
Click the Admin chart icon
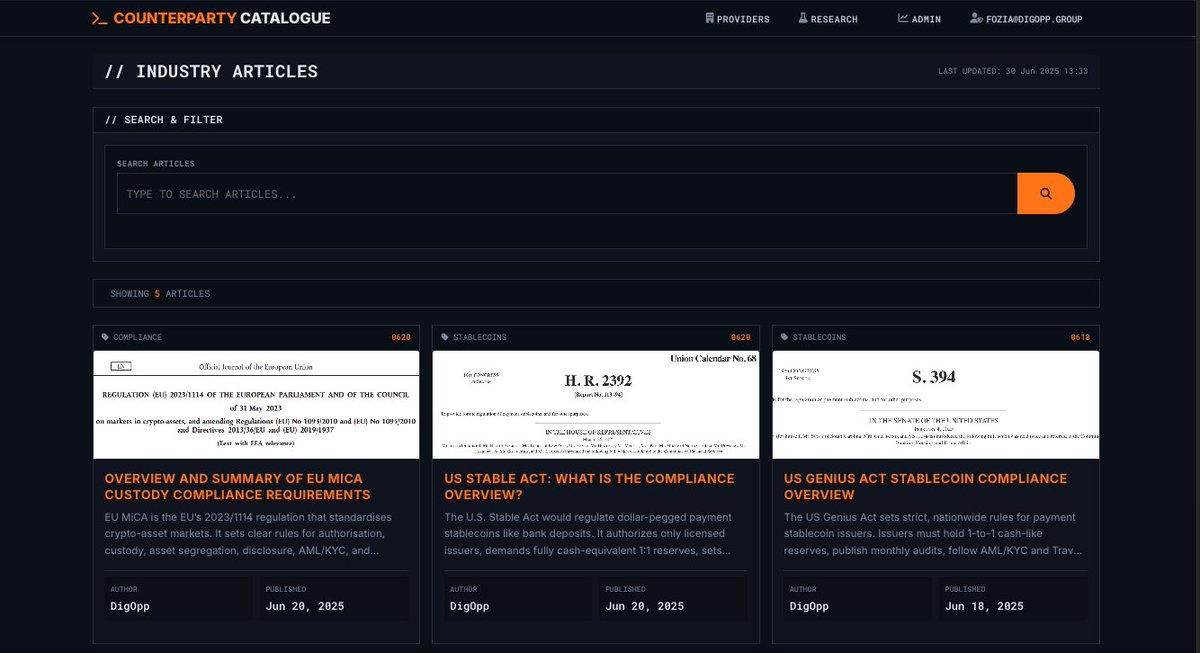903,18
